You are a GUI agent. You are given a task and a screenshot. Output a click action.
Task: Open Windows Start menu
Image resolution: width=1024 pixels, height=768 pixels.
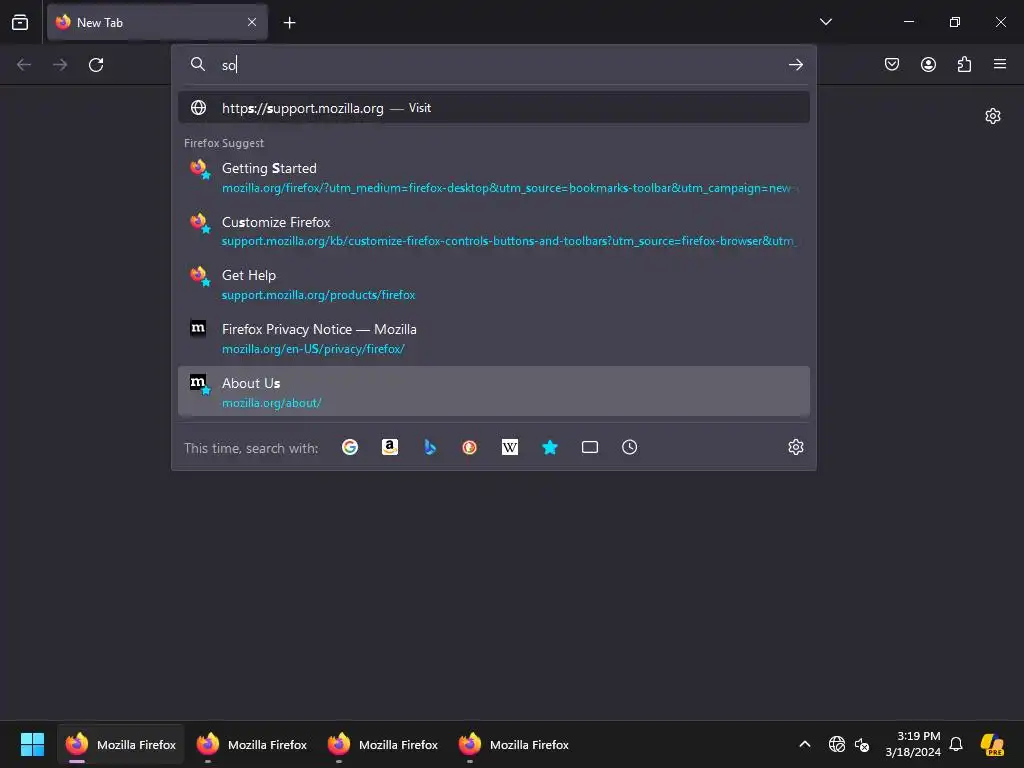click(32, 744)
